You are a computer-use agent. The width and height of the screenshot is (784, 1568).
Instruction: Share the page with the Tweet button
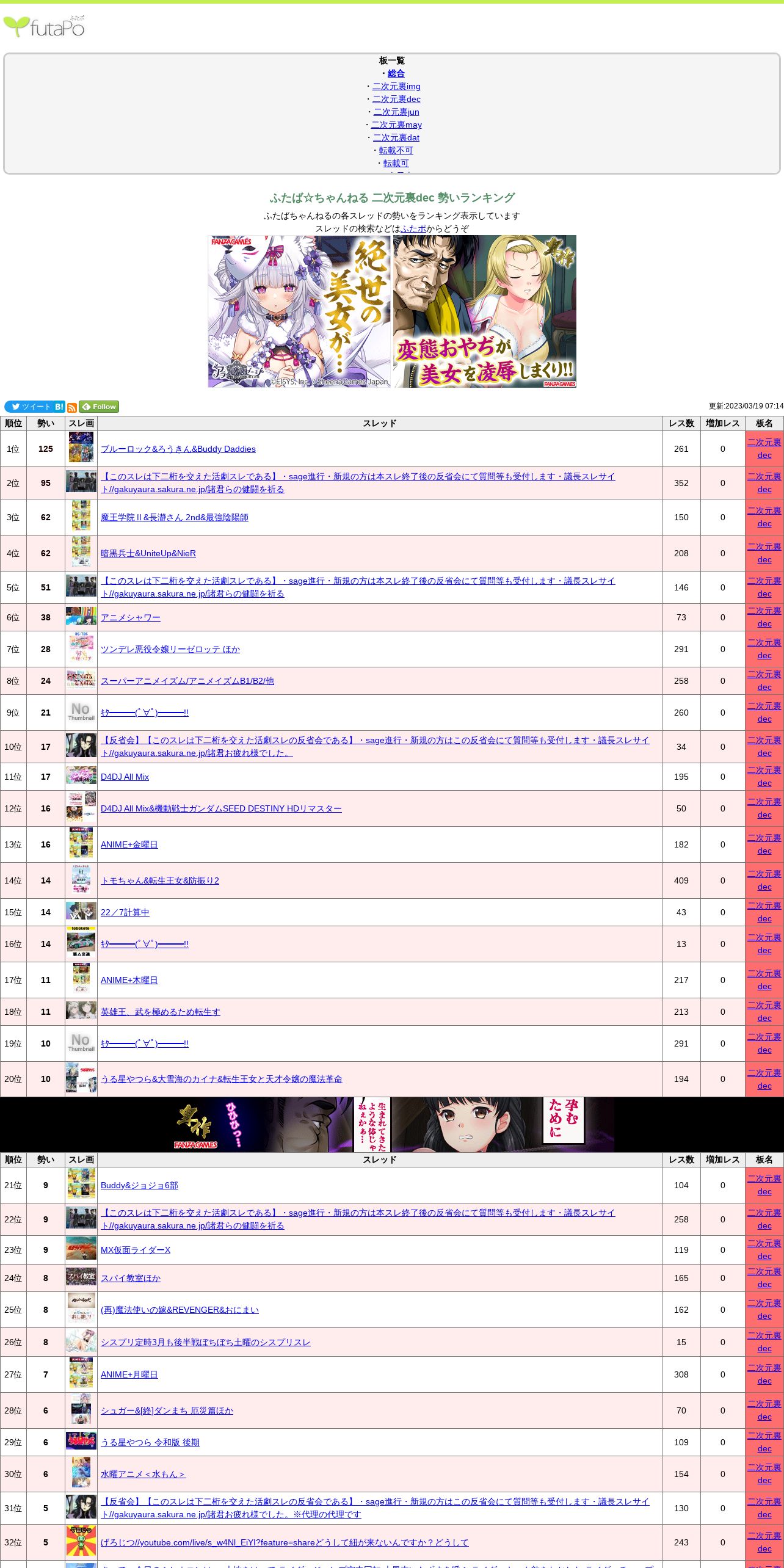pyautogui.click(x=29, y=407)
